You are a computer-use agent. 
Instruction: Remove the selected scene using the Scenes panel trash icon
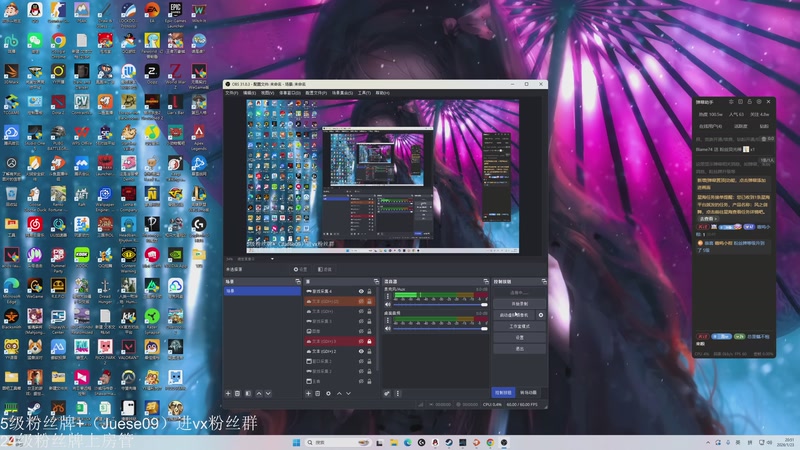[237, 393]
